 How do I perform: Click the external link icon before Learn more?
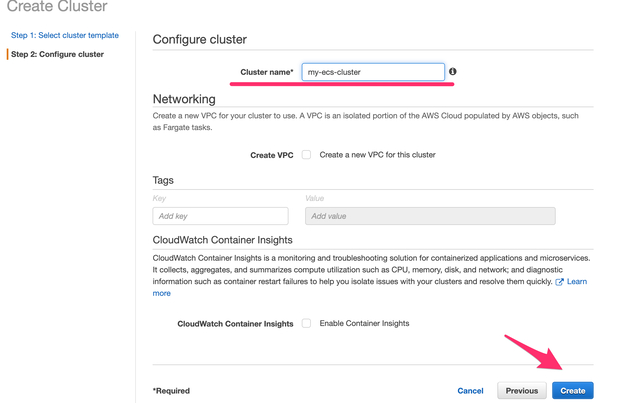pyautogui.click(x=560, y=282)
